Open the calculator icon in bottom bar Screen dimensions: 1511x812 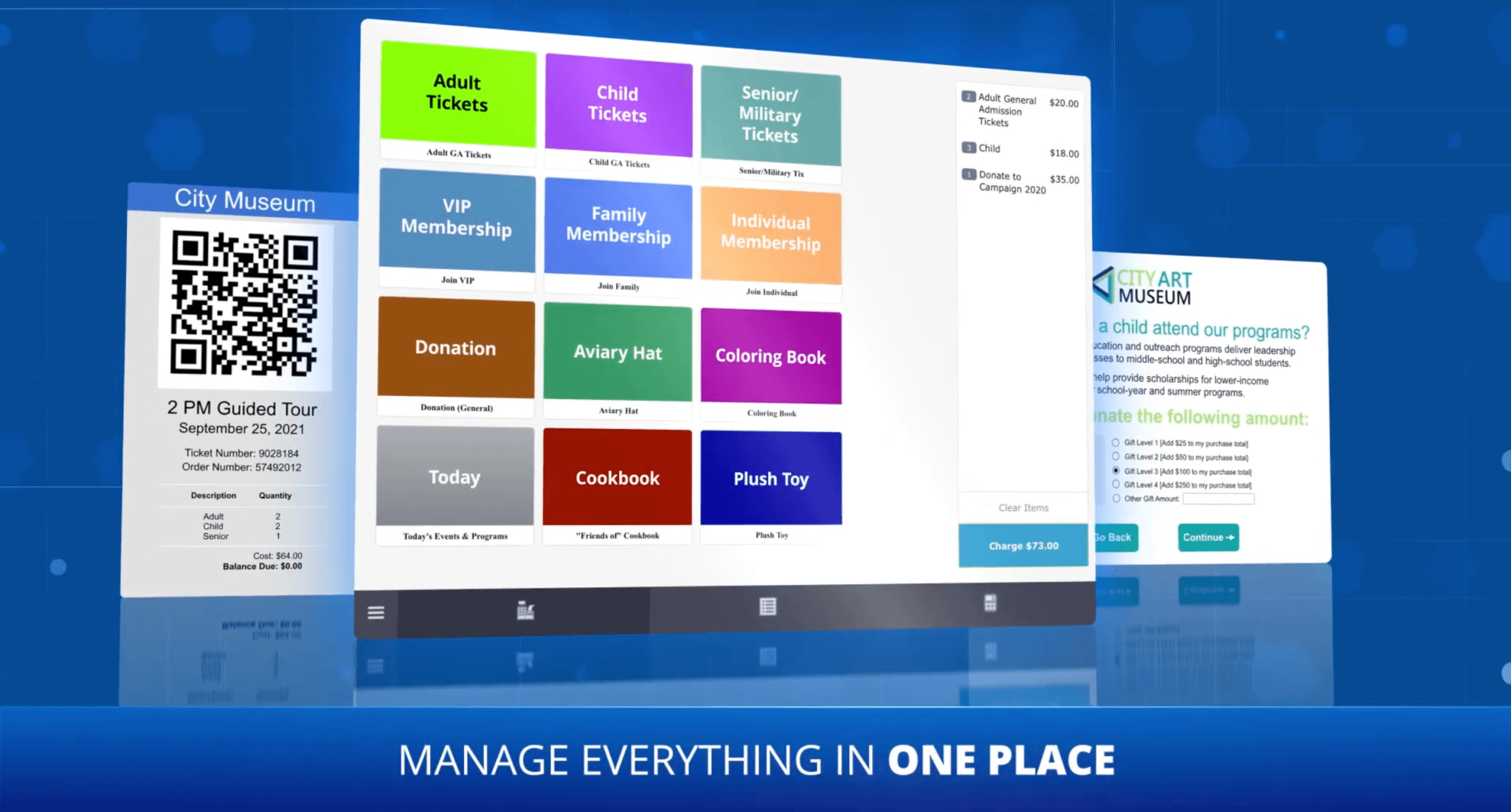(x=989, y=603)
